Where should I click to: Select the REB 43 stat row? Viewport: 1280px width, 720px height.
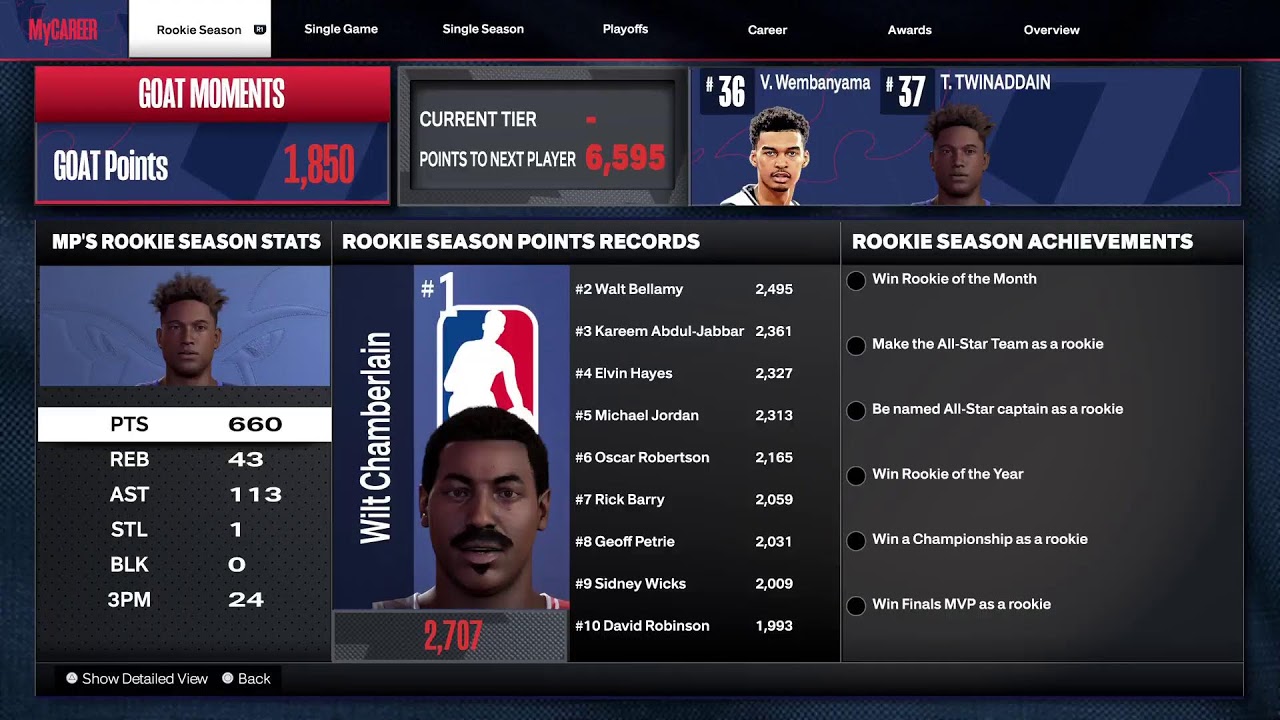point(184,459)
